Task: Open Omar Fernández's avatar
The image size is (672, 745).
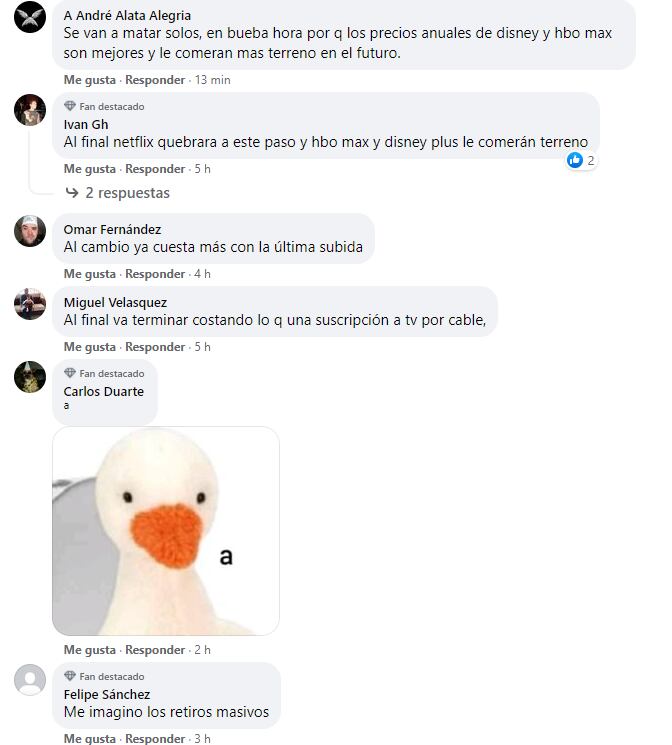Action: (30, 231)
